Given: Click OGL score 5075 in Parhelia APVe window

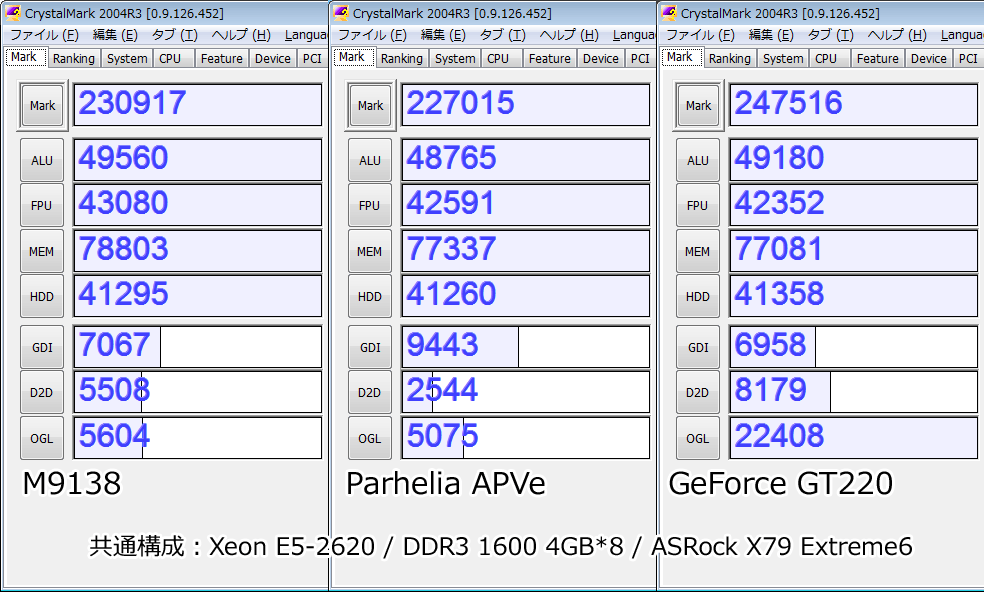Looking at the screenshot, I should tap(526, 438).
